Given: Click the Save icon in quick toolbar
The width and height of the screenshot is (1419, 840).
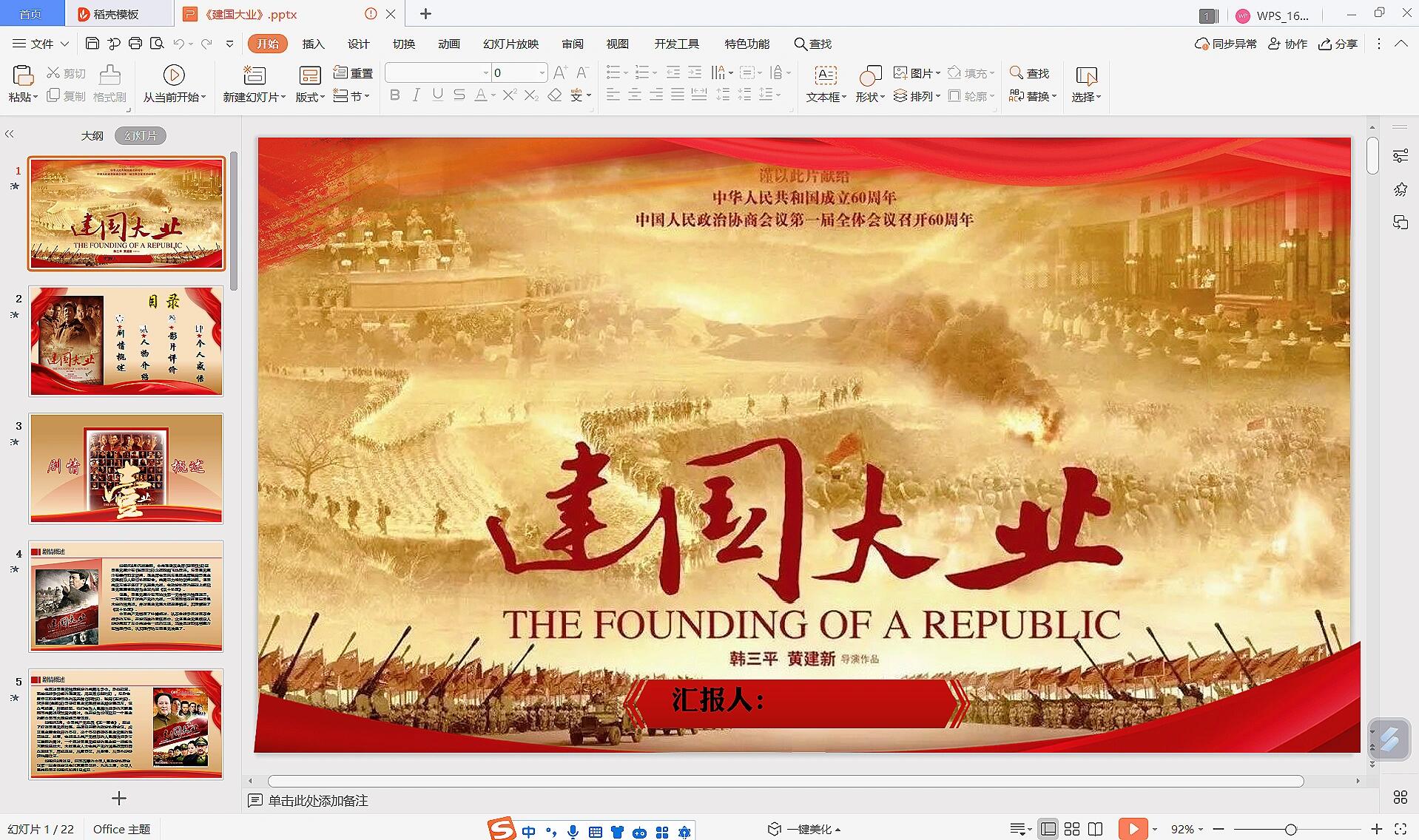Looking at the screenshot, I should point(92,44).
